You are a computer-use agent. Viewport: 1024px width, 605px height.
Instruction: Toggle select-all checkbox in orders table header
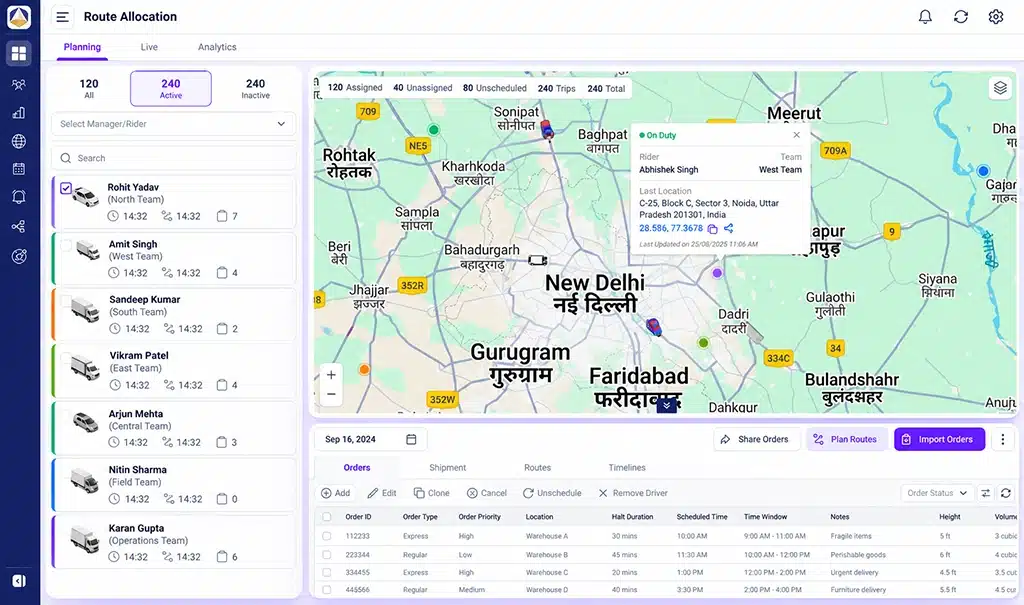(x=327, y=517)
